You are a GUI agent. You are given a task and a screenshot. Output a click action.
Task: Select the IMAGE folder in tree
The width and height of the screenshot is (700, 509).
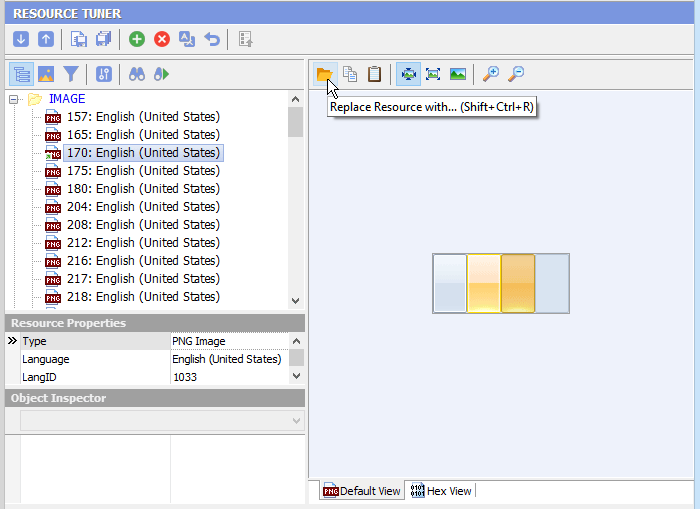pos(67,99)
